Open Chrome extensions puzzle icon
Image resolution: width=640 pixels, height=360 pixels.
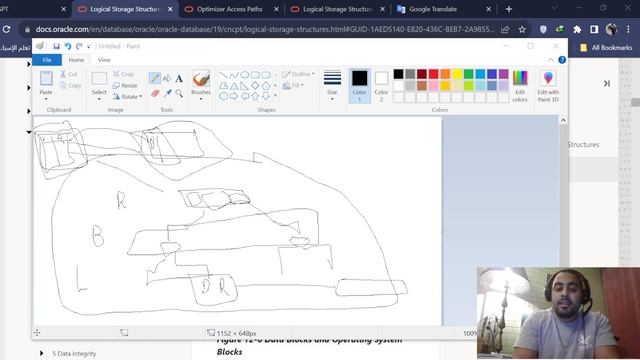[x=577, y=29]
